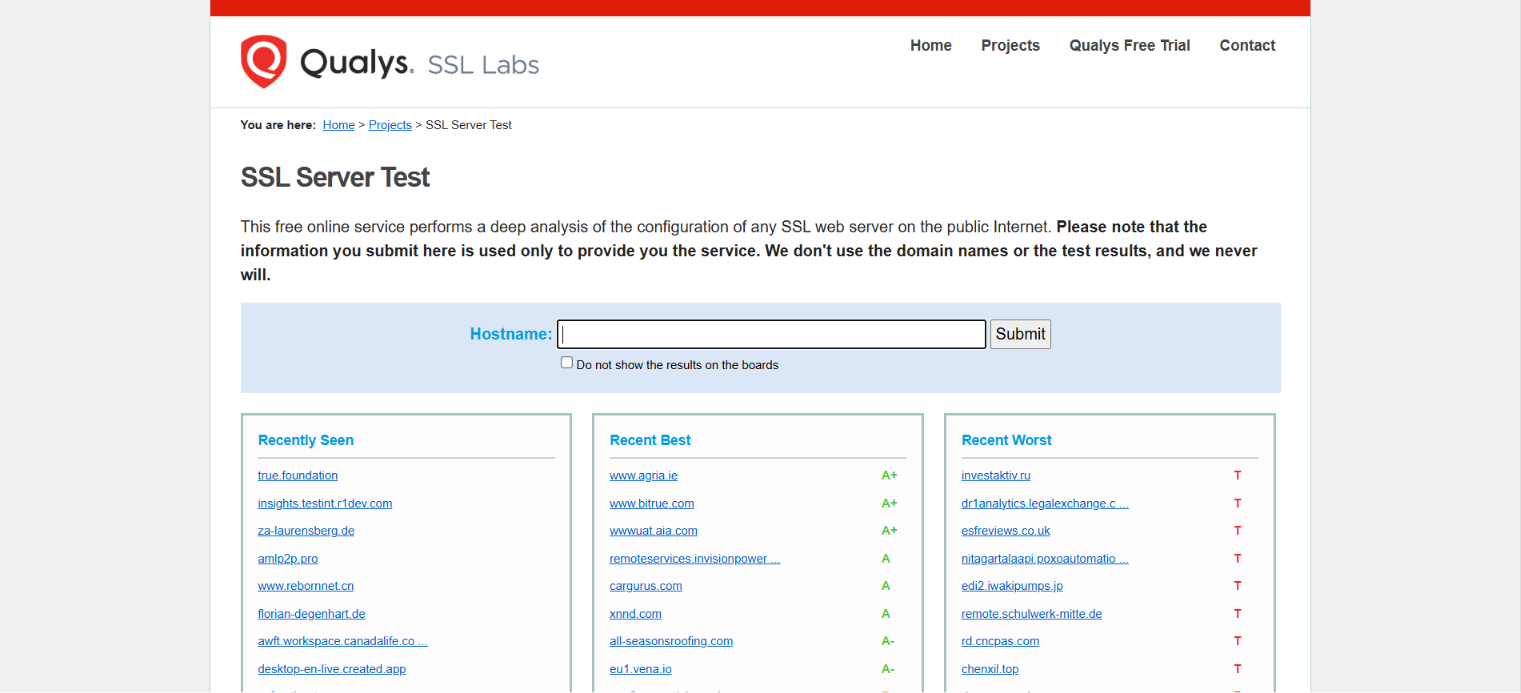Open florian-degenhart.de link

[x=311, y=613]
